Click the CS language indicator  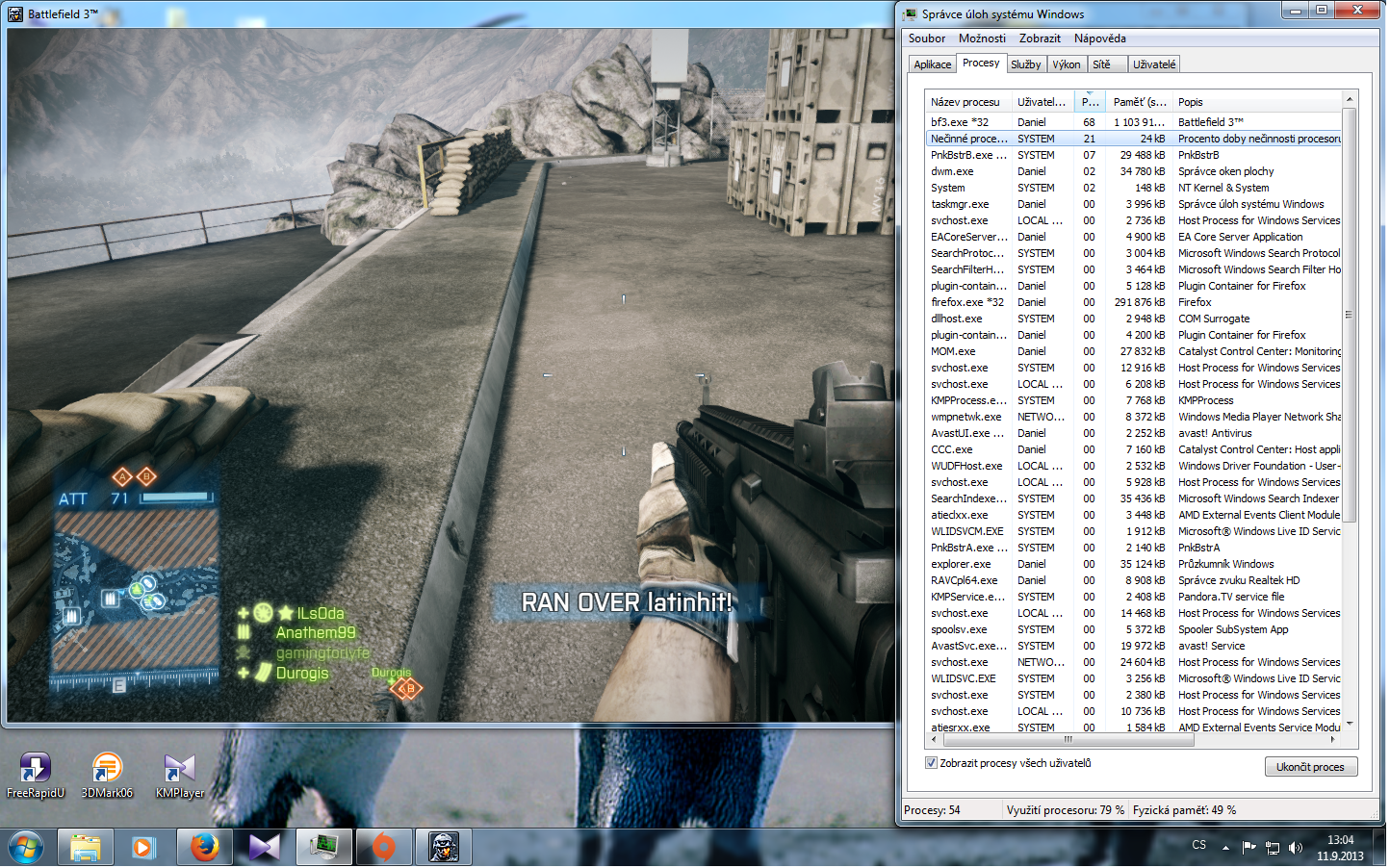(1198, 846)
